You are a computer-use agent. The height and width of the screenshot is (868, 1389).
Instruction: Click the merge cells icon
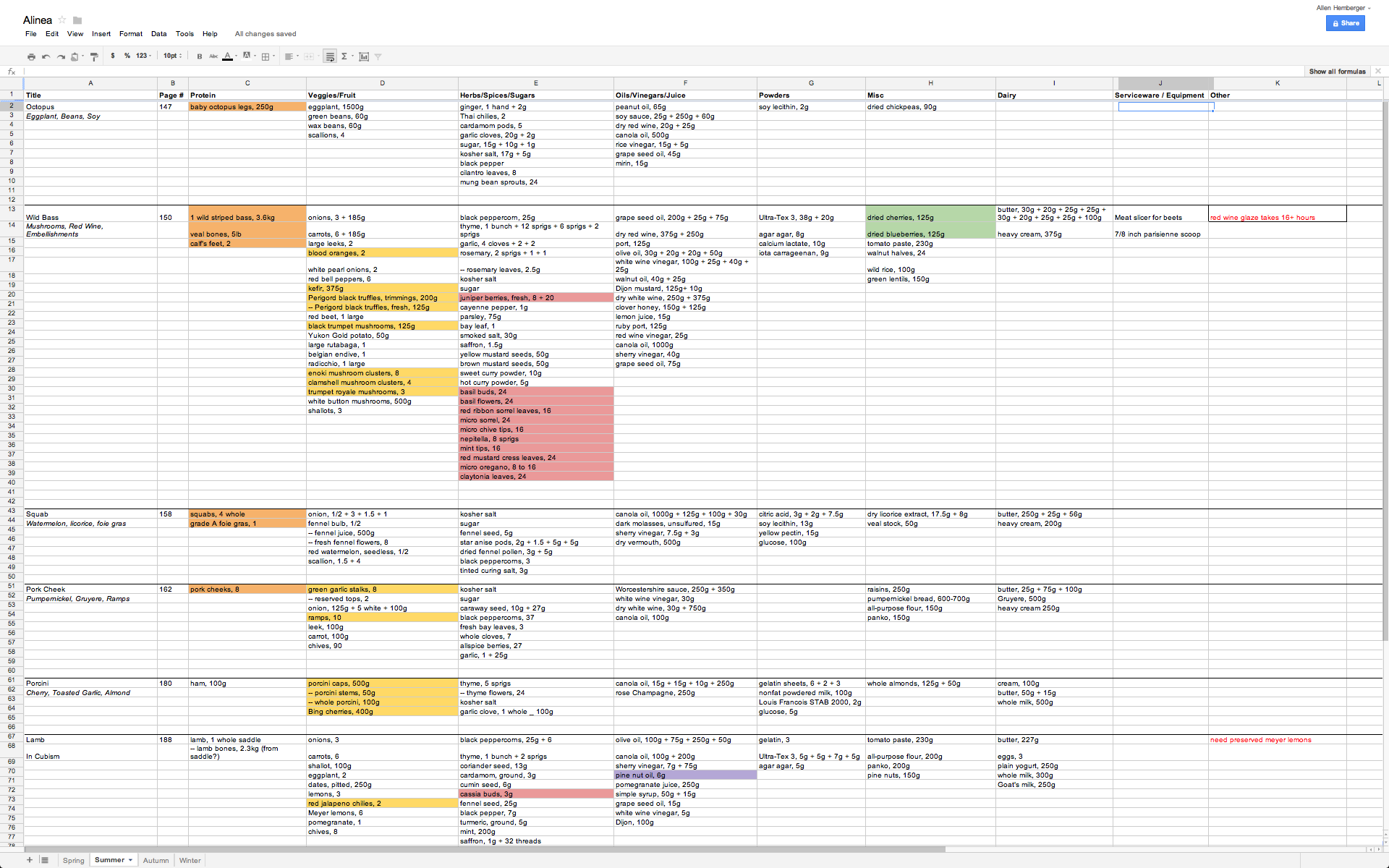(309, 56)
